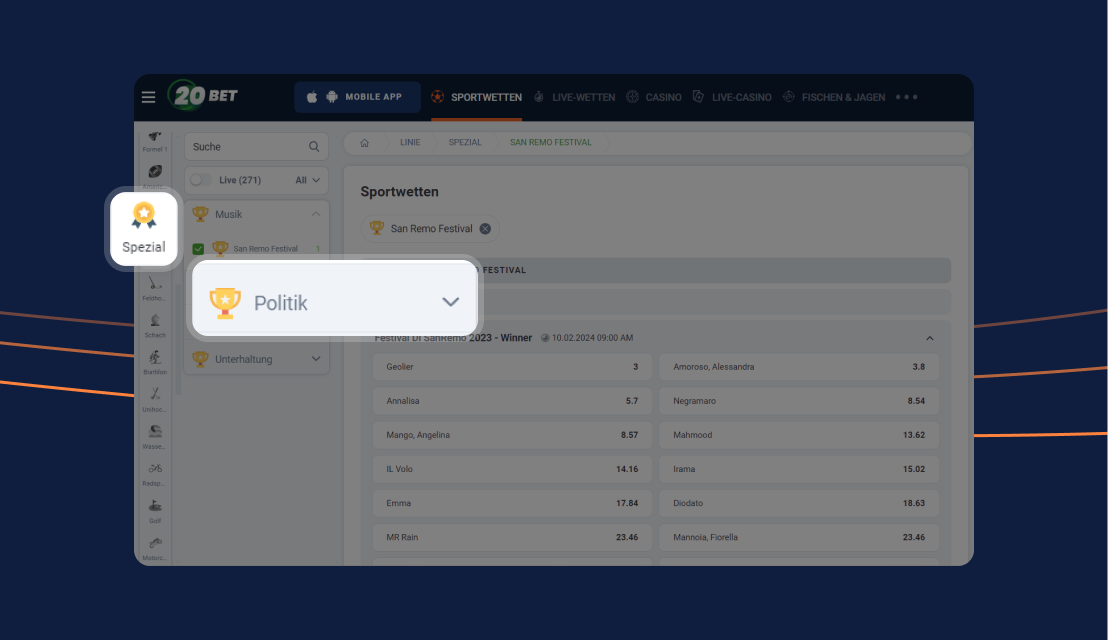Screen dimensions: 1108x640
Task: Open the Casino tab
Action: tap(654, 97)
